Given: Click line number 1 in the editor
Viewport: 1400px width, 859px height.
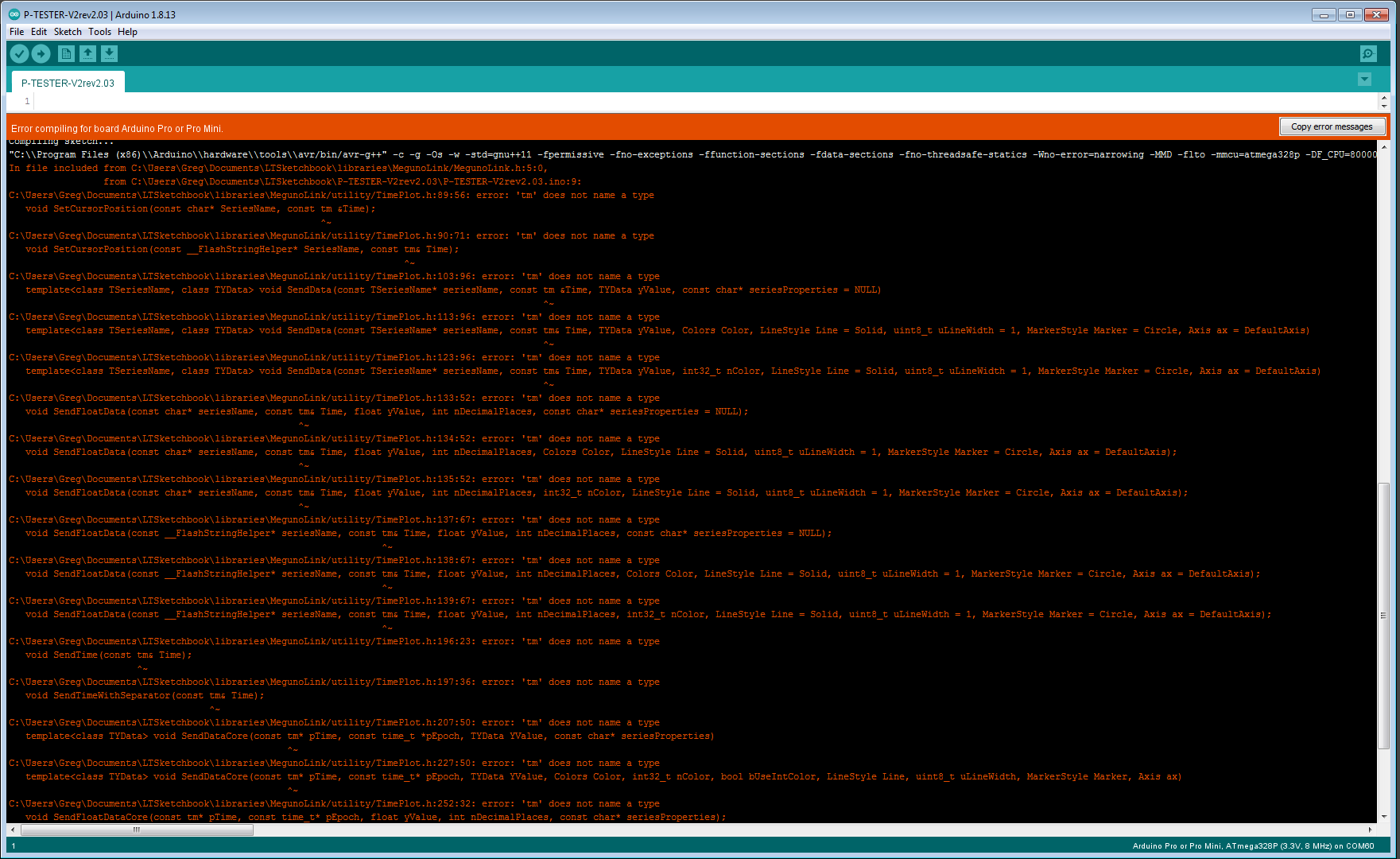Looking at the screenshot, I should tap(27, 101).
